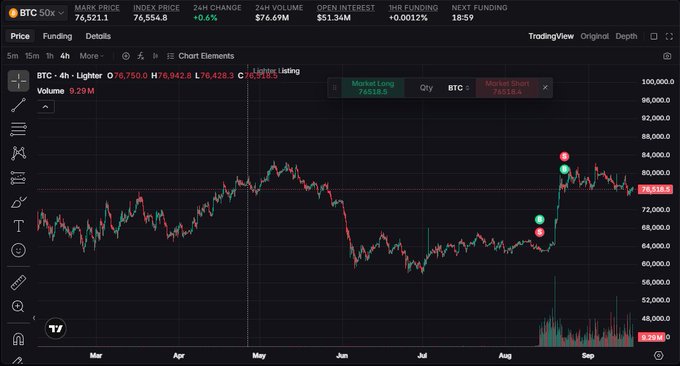Collapse the drawing toolbar side arrow
Viewport: 680px width, 366px height.
point(34,318)
